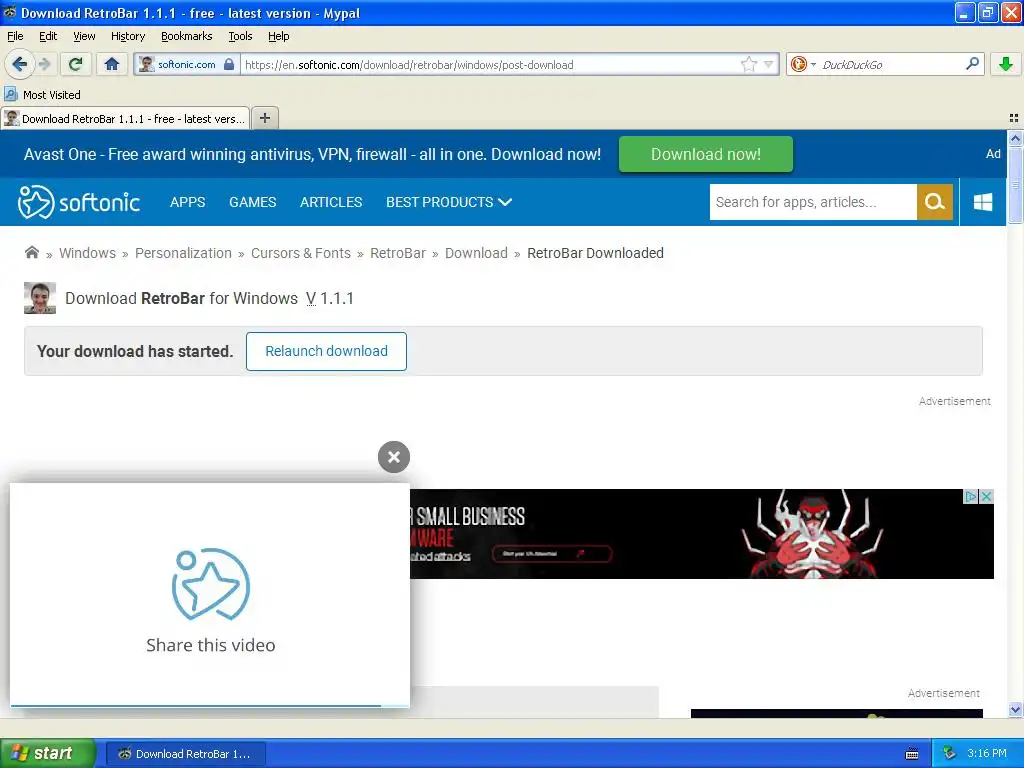Image resolution: width=1024 pixels, height=768 pixels.
Task: Open the AdChoices info icon on banner
Action: coord(970,496)
